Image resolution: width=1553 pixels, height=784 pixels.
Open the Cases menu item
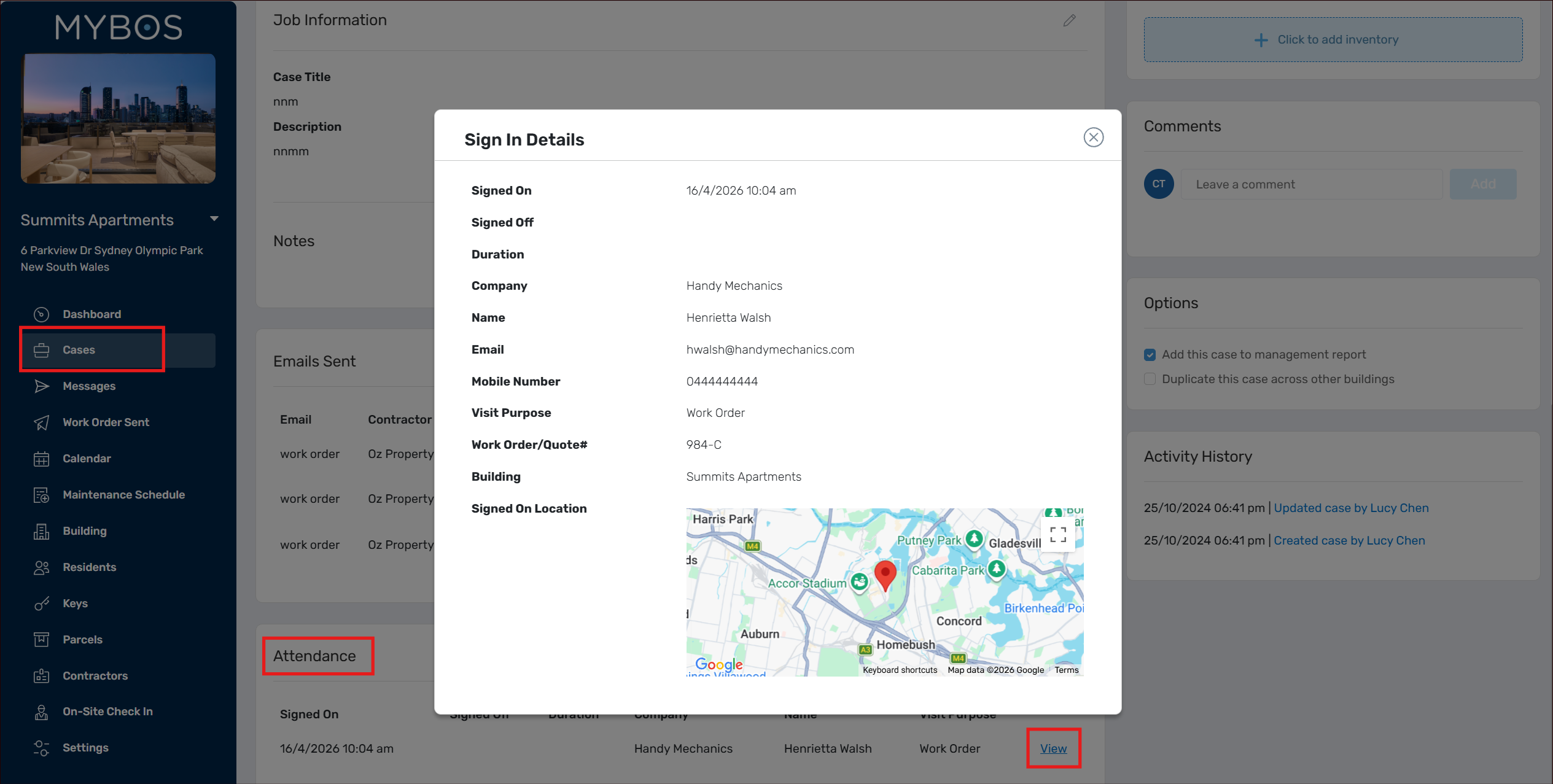(x=79, y=350)
